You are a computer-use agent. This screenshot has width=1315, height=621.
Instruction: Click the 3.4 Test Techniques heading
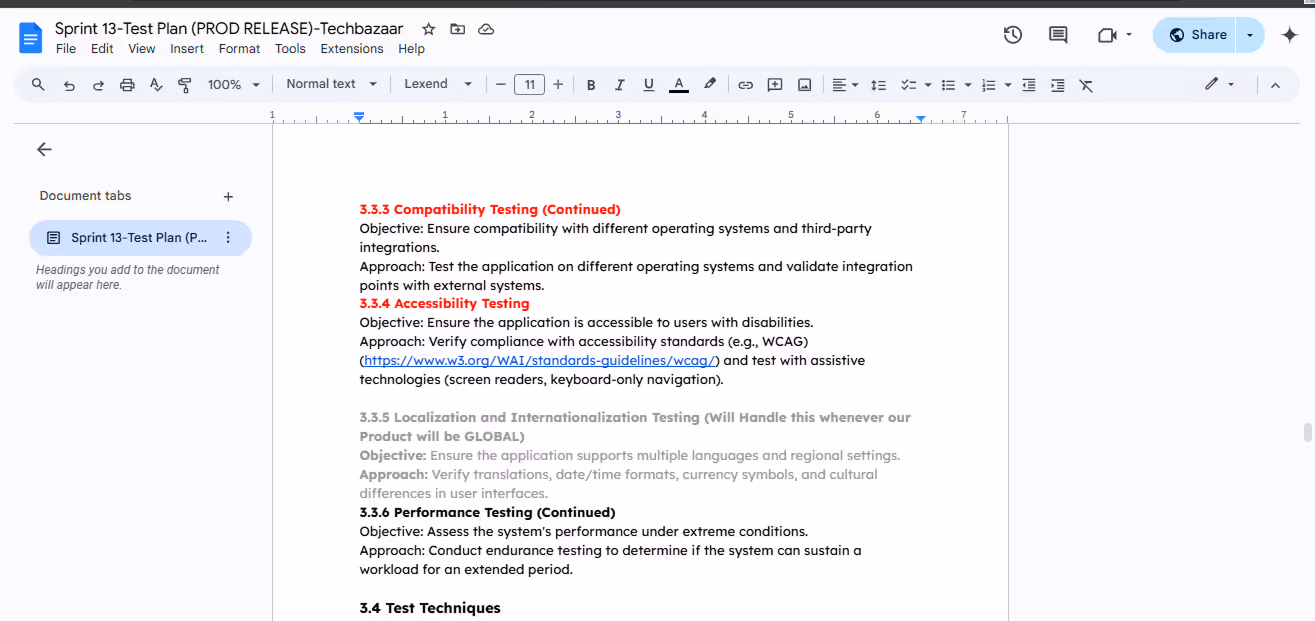coord(430,608)
